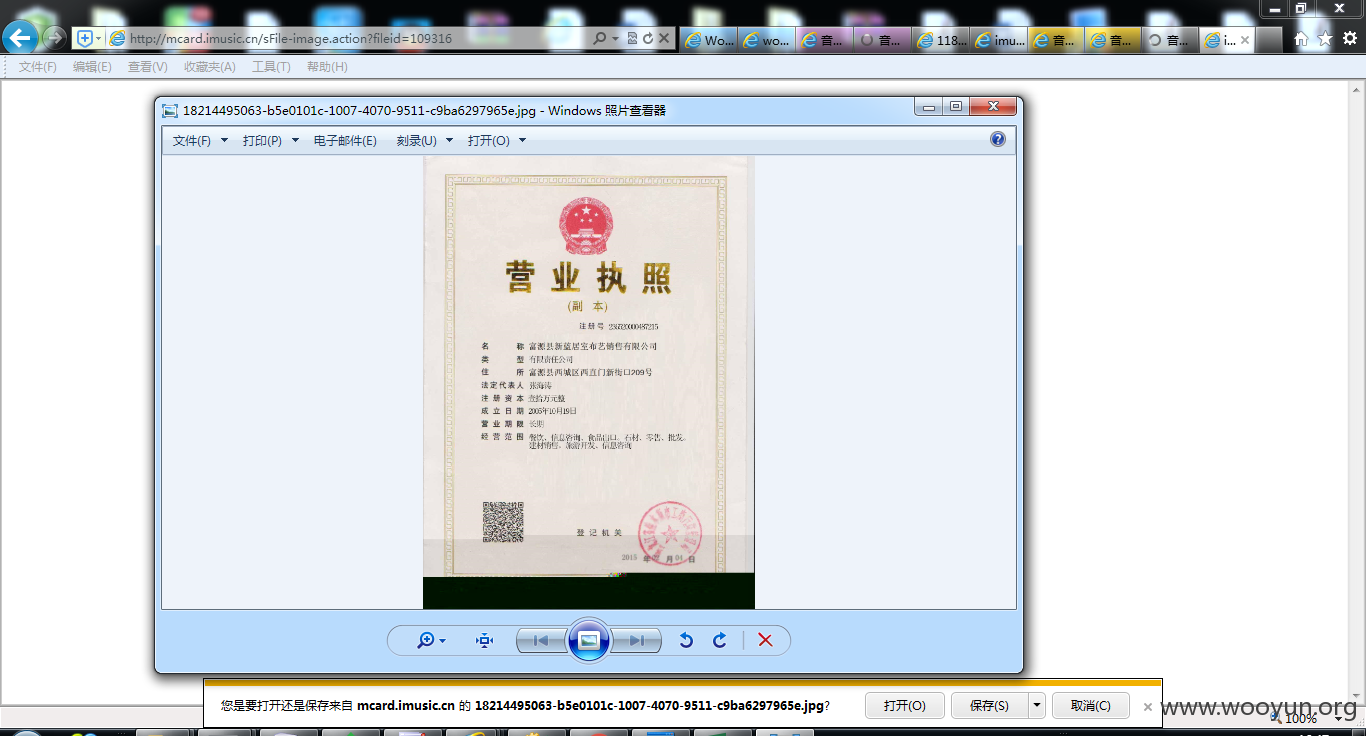Expand the 保存(S) split-button arrow
1366x736 pixels.
point(1037,705)
